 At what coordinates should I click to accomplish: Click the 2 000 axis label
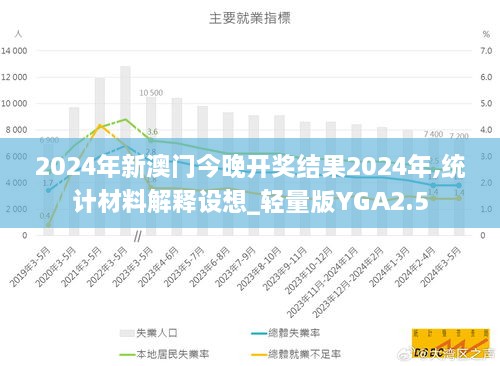[x=16, y=209]
